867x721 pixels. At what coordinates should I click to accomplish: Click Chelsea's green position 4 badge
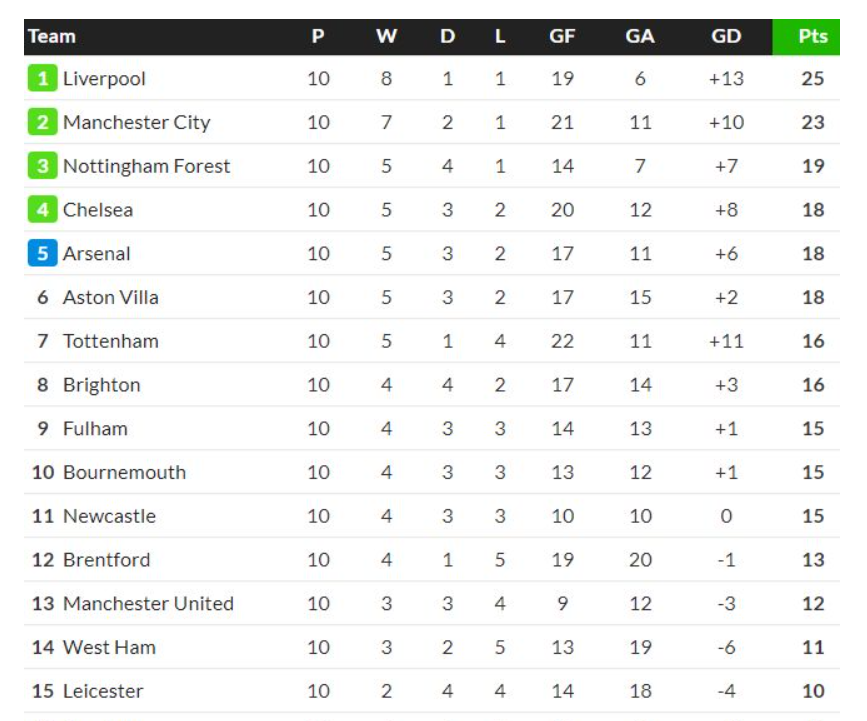43,210
